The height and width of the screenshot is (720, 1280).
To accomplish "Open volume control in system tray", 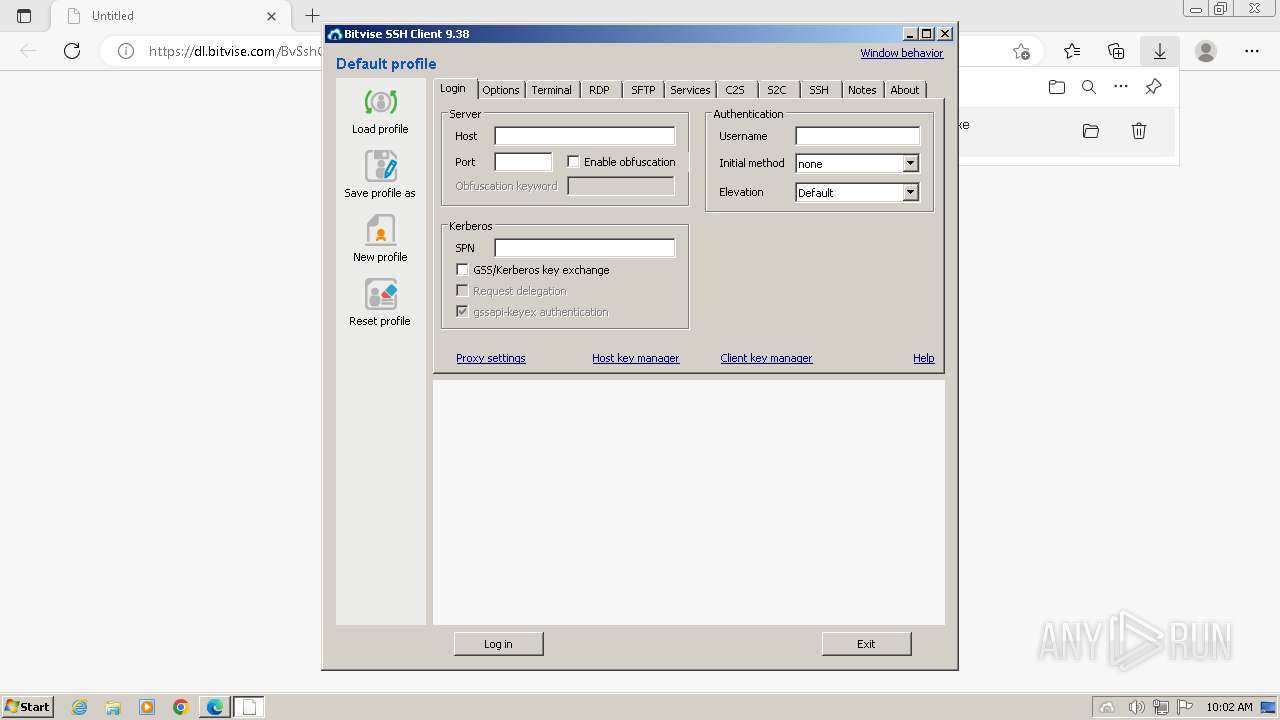I will click(1137, 707).
